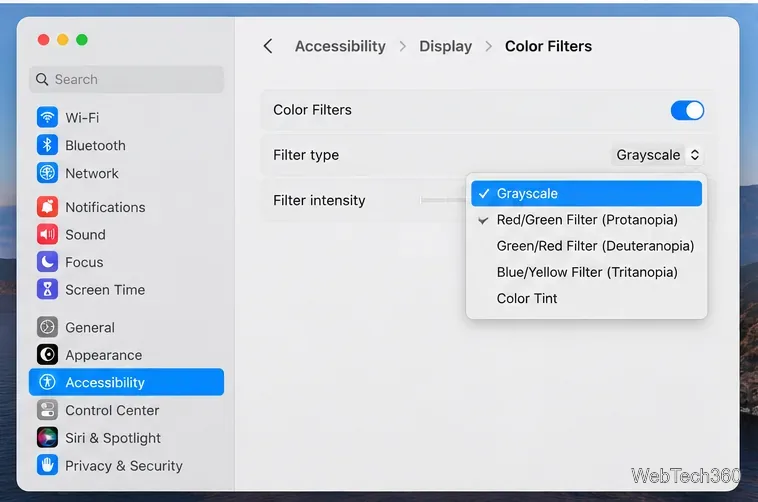
Task: Open General settings label
Action: [x=90, y=327]
